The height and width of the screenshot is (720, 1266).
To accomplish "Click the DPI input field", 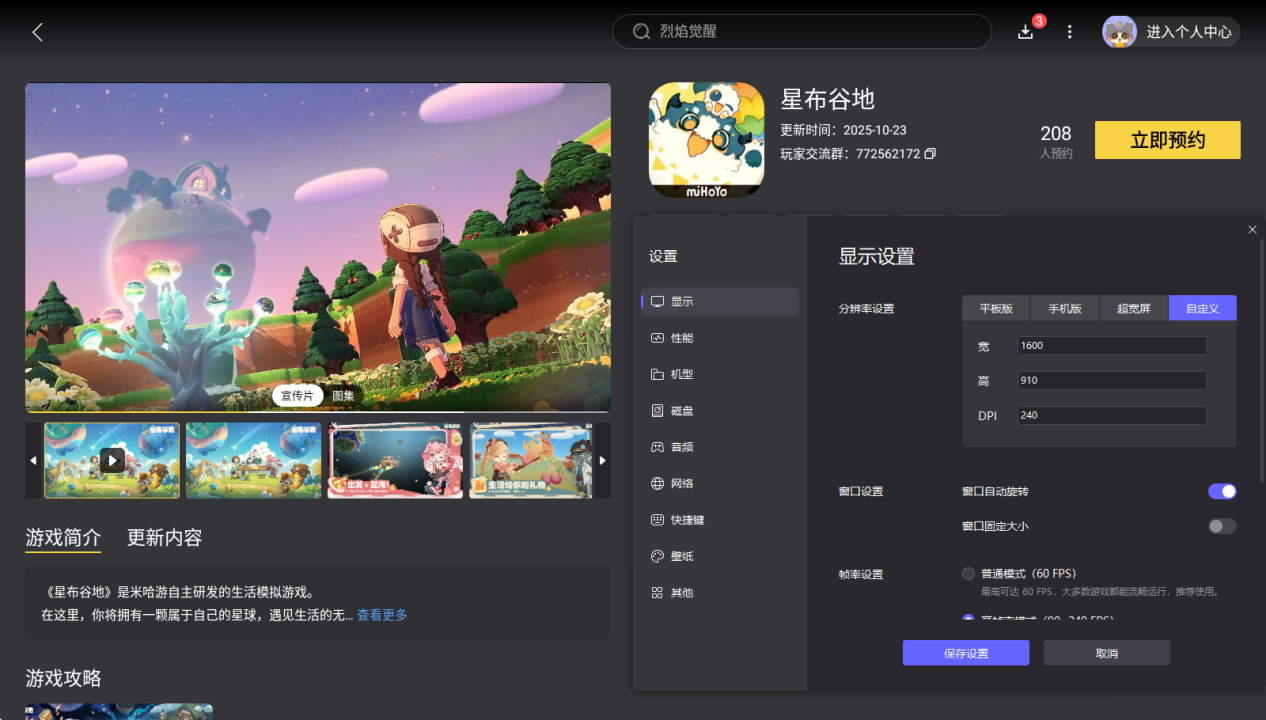I will pos(1112,415).
